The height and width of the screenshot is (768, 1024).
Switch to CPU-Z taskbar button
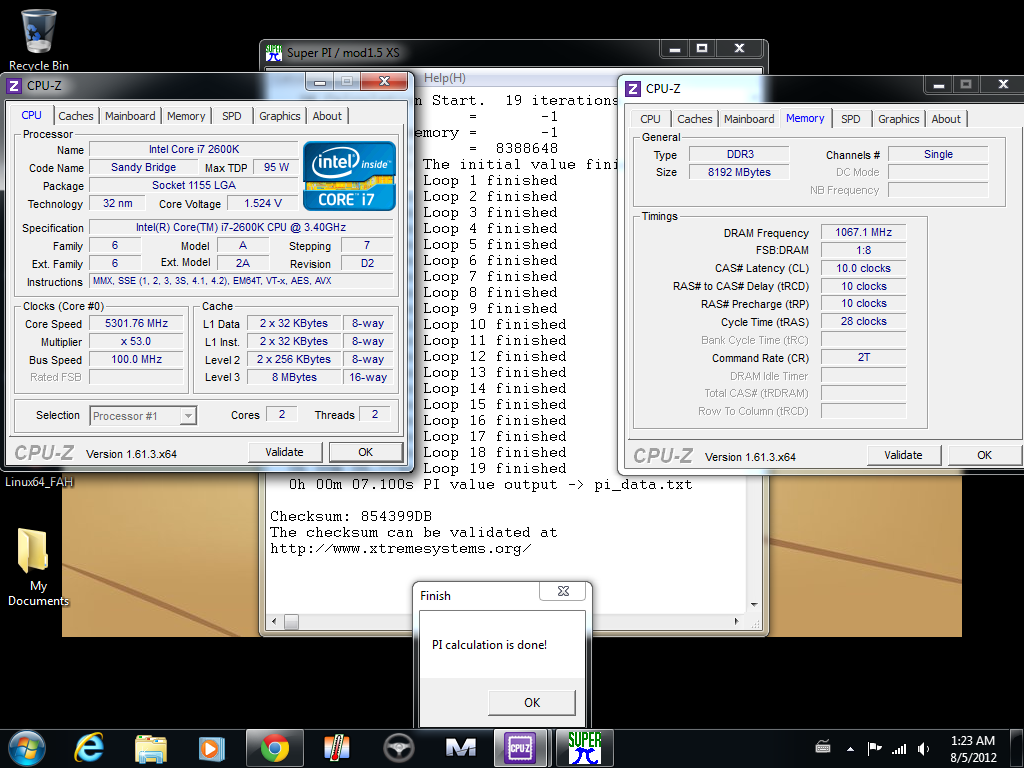pyautogui.click(x=520, y=748)
